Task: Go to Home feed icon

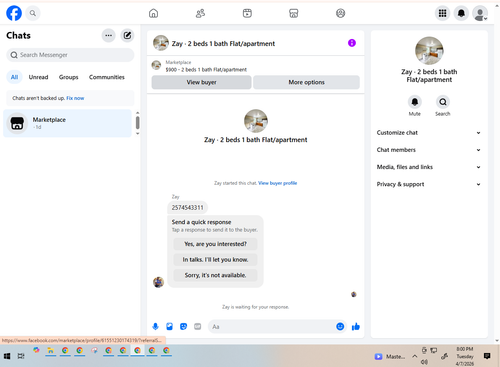Action: pyautogui.click(x=153, y=13)
